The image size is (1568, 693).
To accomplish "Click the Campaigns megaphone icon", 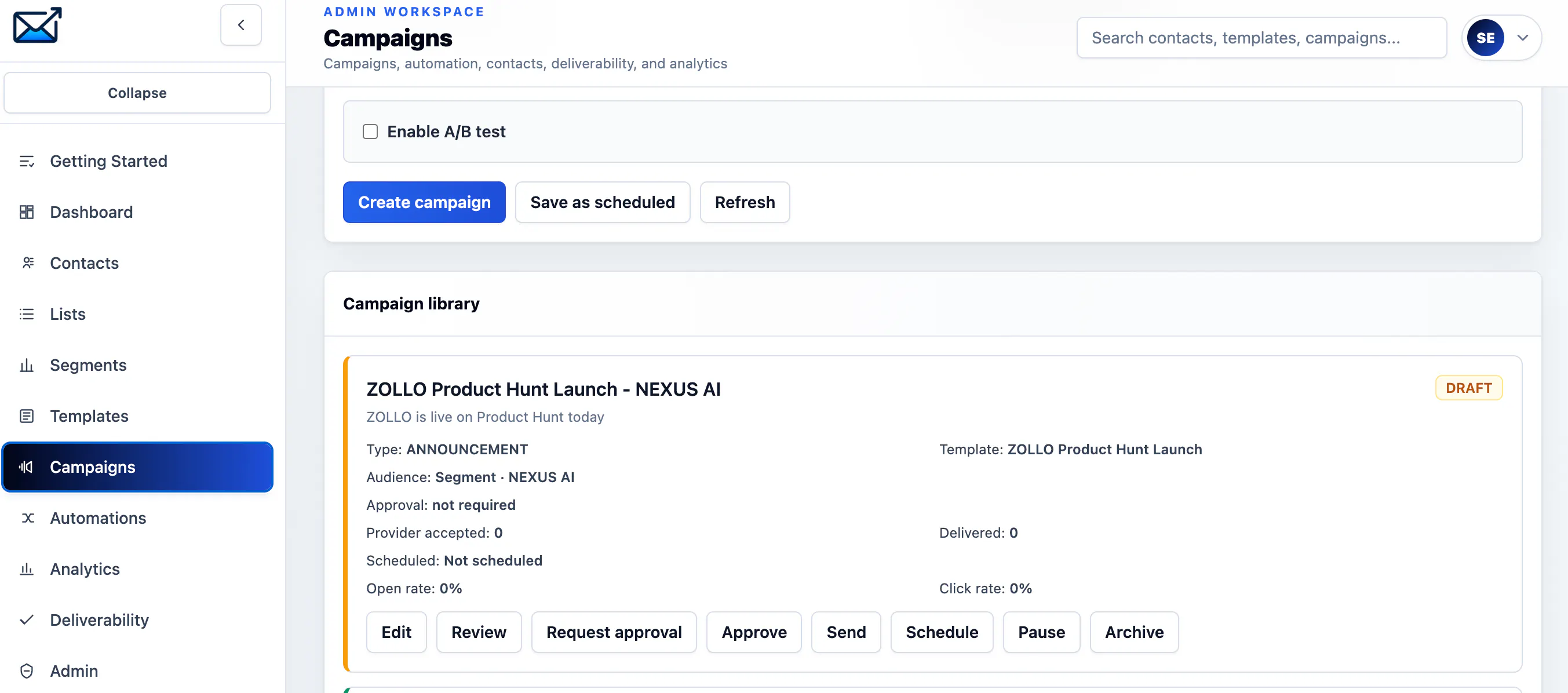I will [x=27, y=467].
